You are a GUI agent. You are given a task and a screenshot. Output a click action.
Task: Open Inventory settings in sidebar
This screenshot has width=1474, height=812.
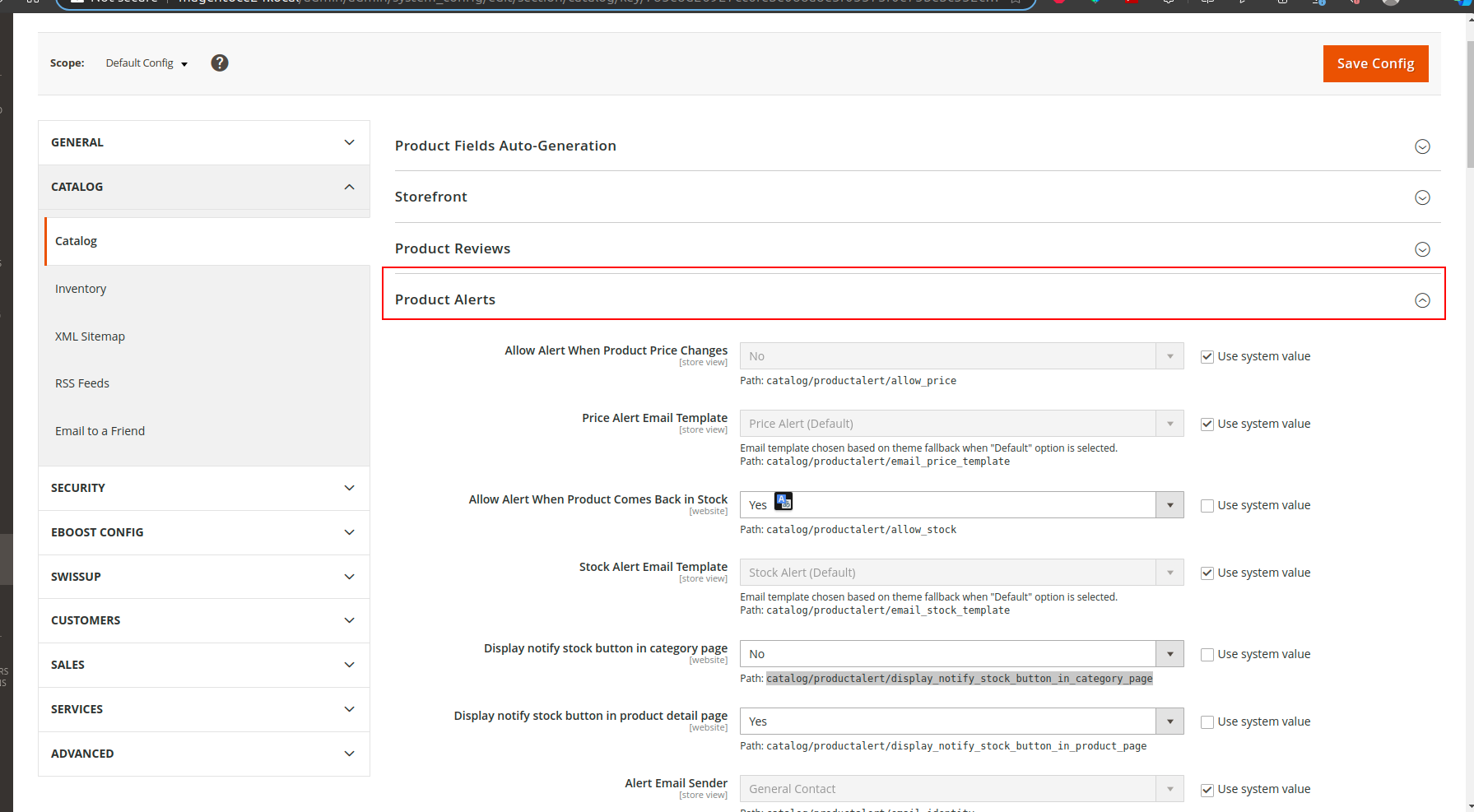click(x=81, y=289)
